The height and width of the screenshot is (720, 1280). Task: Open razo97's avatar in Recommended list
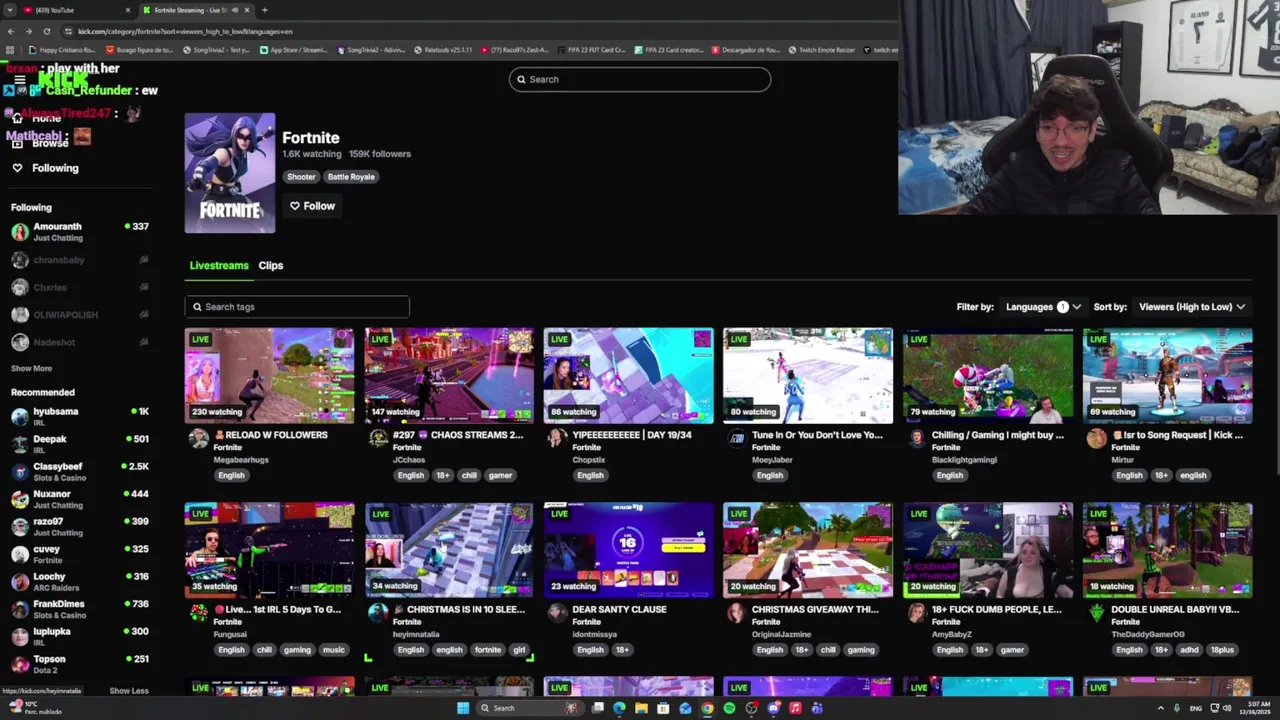tap(20, 527)
